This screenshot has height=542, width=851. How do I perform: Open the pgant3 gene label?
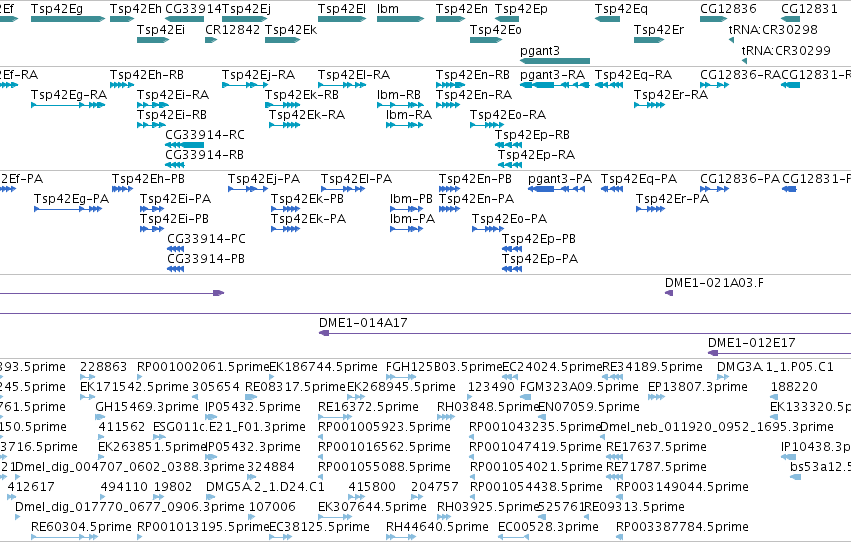point(539,51)
